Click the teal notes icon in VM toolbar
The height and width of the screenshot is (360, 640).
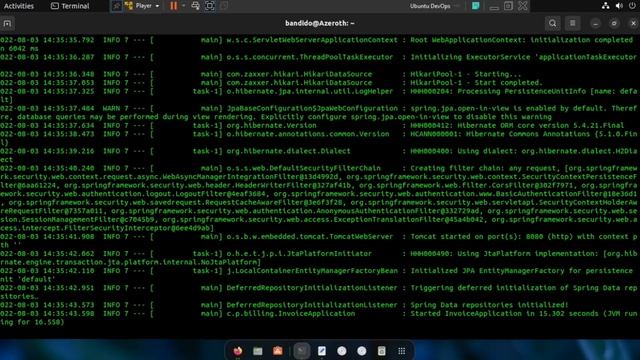pos(476,6)
